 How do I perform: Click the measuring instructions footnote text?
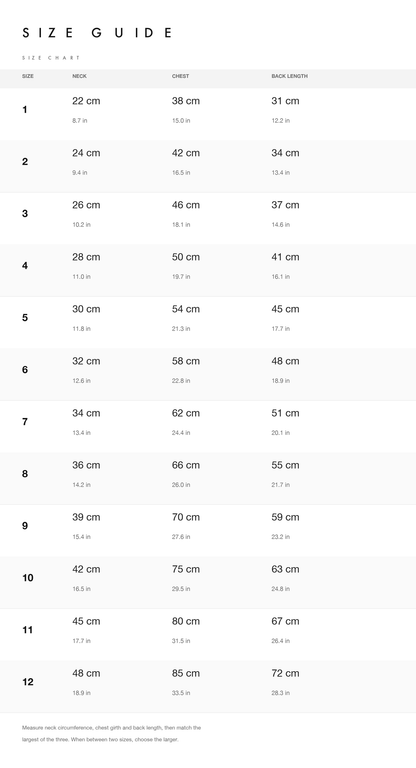[x=112, y=734]
